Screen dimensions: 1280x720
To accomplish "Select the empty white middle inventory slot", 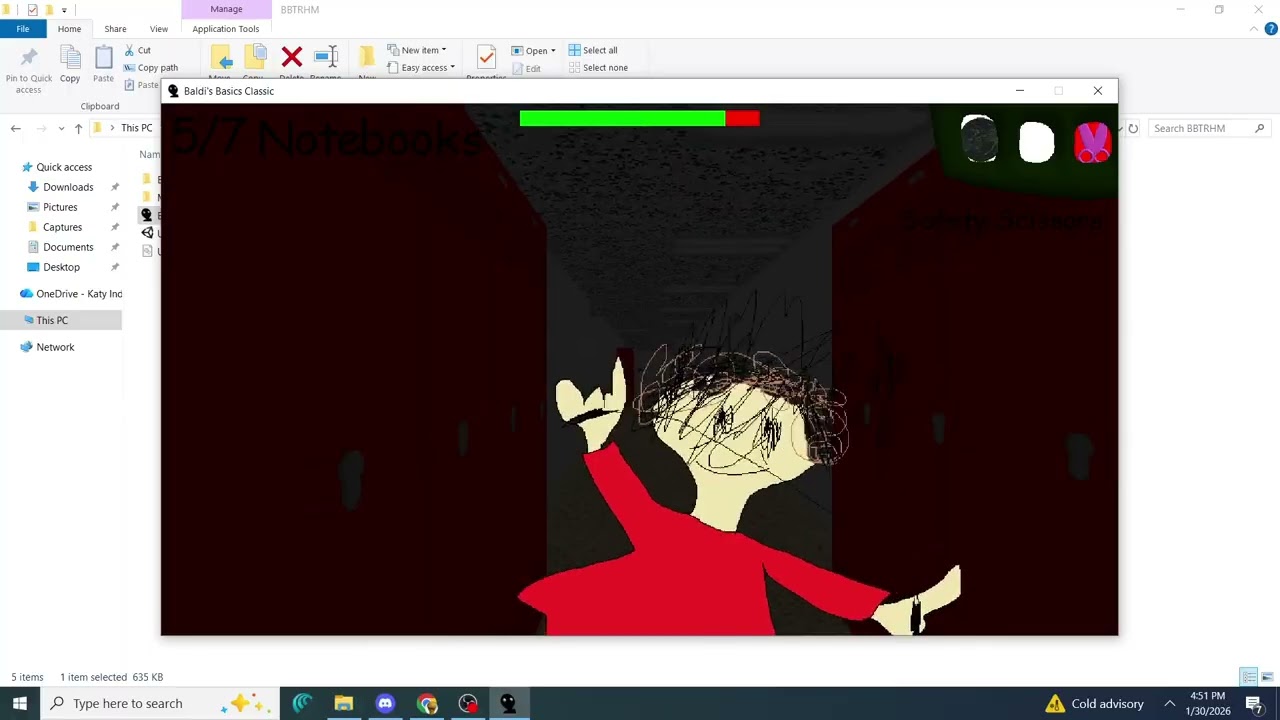I will pos(1036,142).
